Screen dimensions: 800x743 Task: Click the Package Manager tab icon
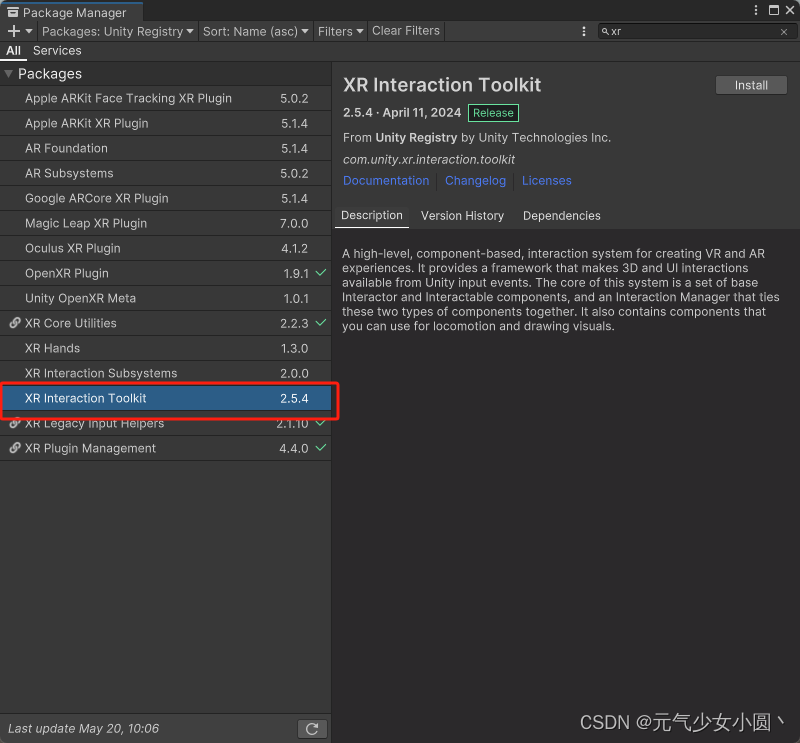[13, 12]
